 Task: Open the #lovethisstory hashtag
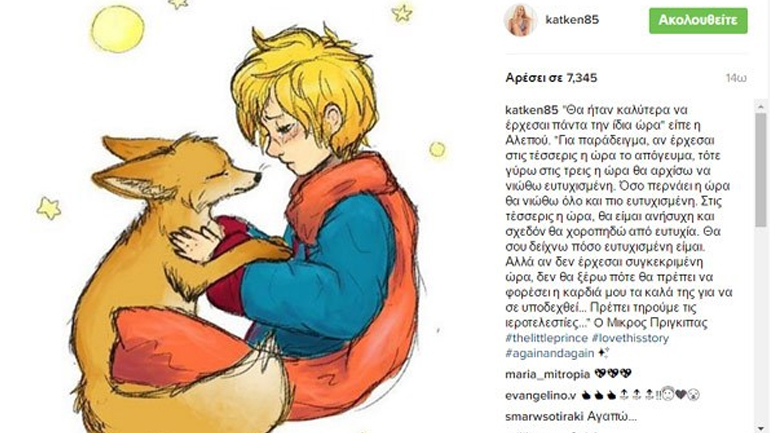[x=631, y=338]
